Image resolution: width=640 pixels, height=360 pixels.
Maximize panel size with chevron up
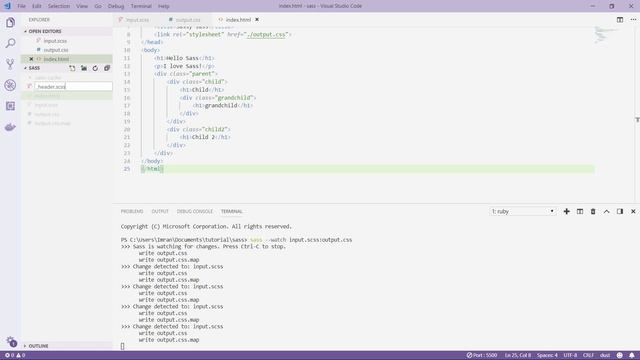607,211
